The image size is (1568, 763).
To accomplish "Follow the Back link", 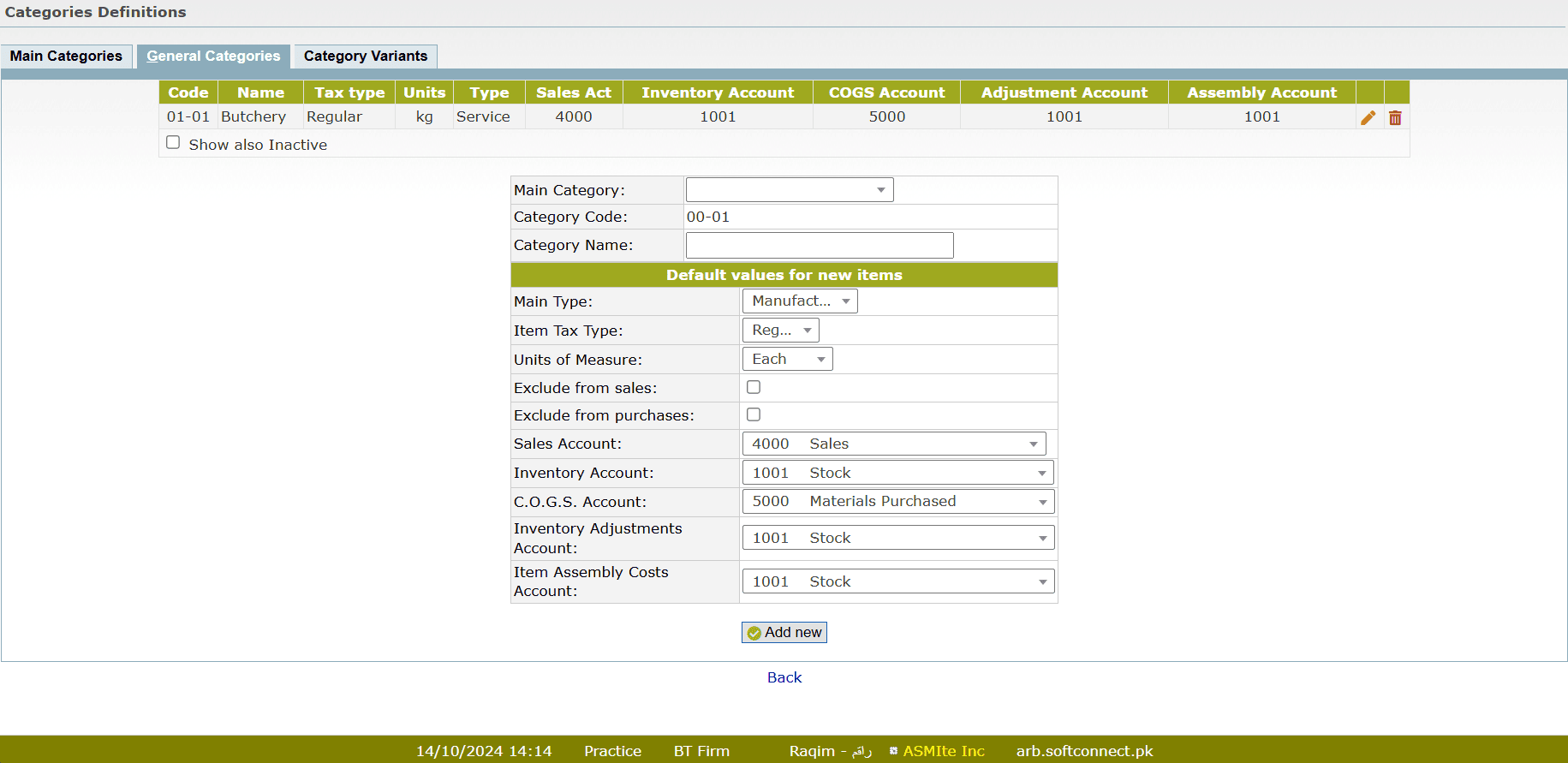I will [784, 677].
